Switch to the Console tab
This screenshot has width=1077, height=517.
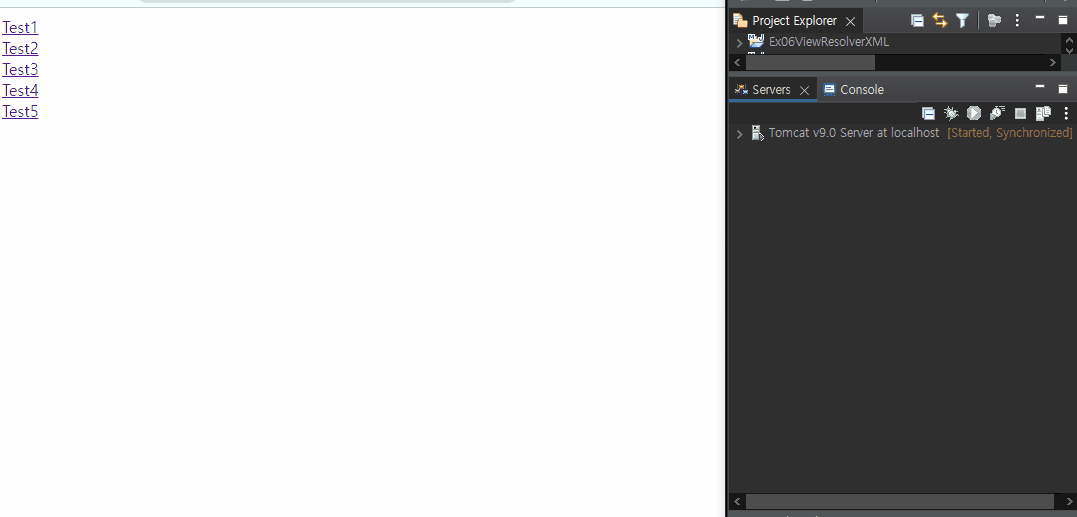(x=854, y=90)
